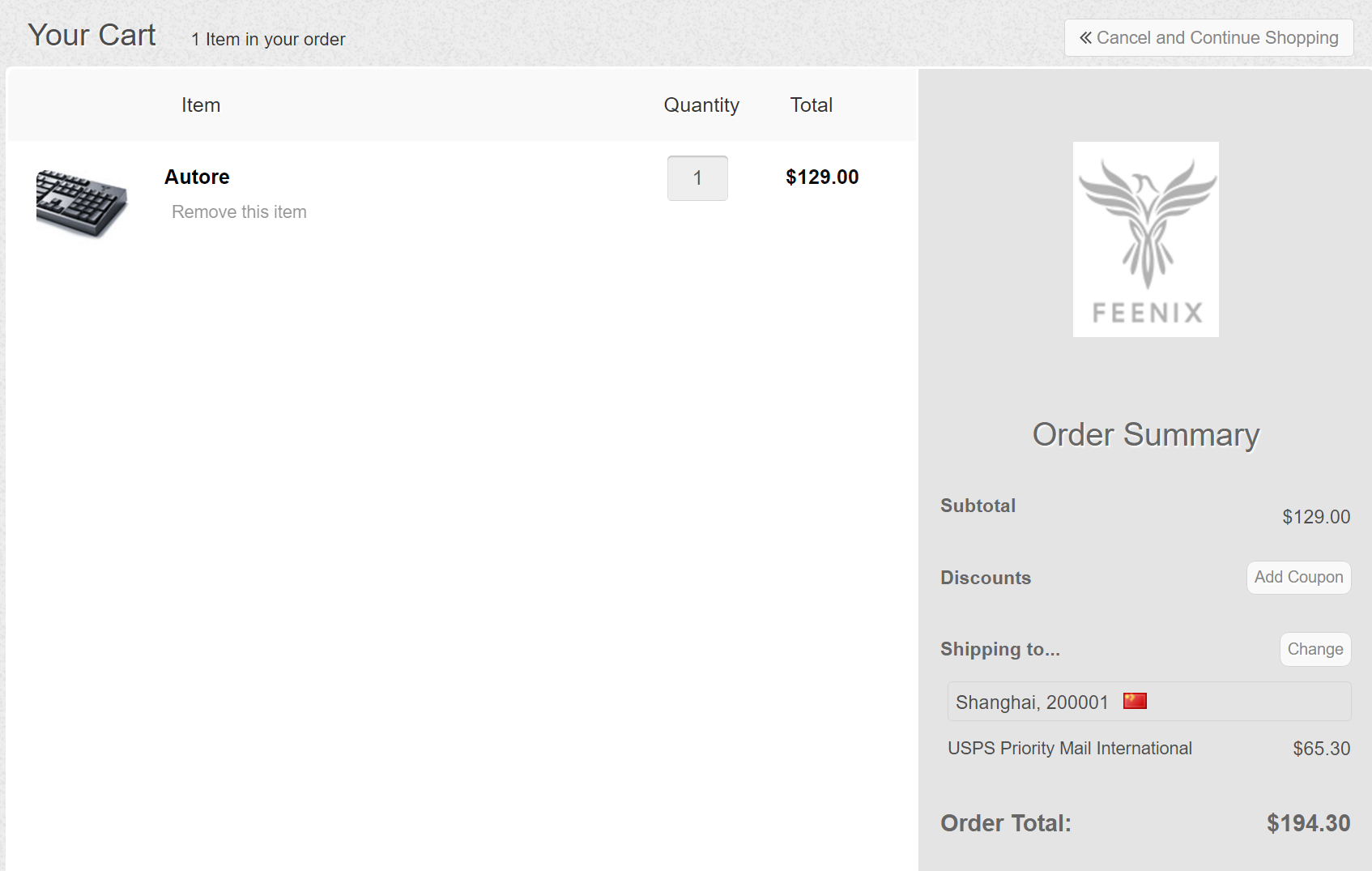Click the Feenix phoenix logo
The width and height of the screenshot is (1372, 871).
pos(1145,239)
